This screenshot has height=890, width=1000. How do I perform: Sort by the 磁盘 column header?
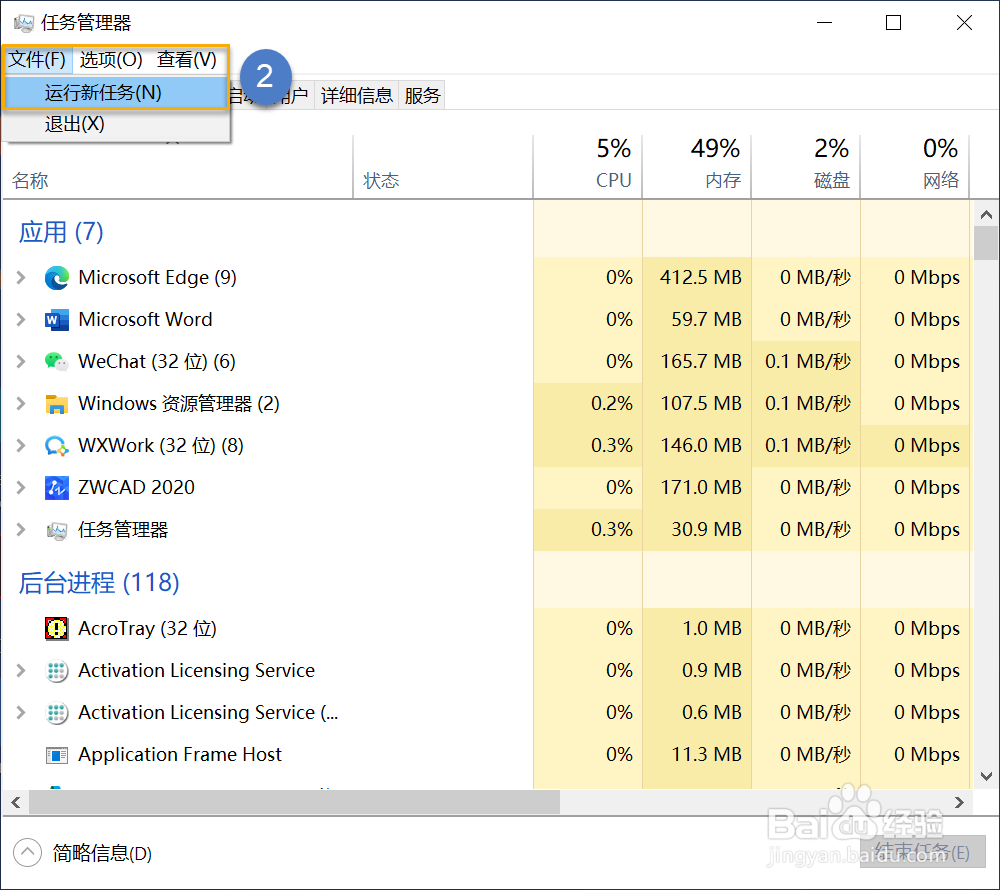tap(806, 167)
